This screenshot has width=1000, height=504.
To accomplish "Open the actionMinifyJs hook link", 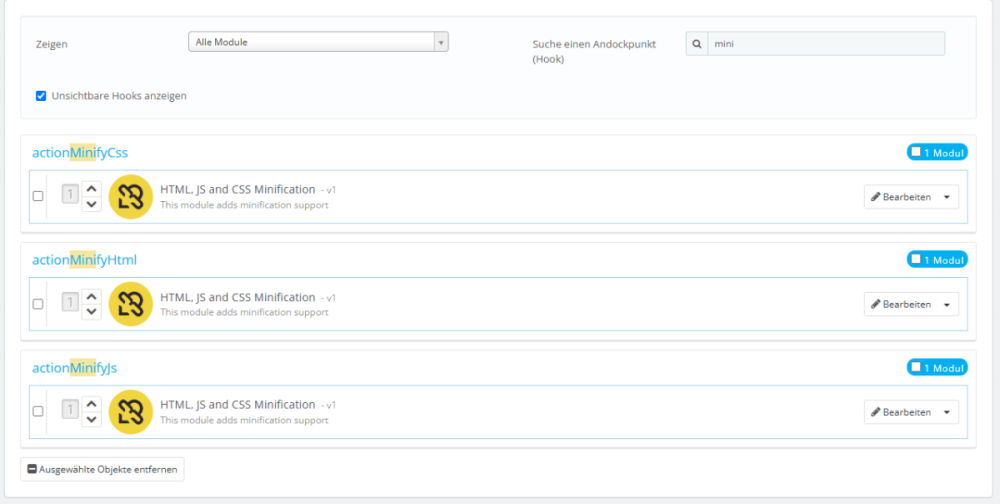I will (x=75, y=368).
